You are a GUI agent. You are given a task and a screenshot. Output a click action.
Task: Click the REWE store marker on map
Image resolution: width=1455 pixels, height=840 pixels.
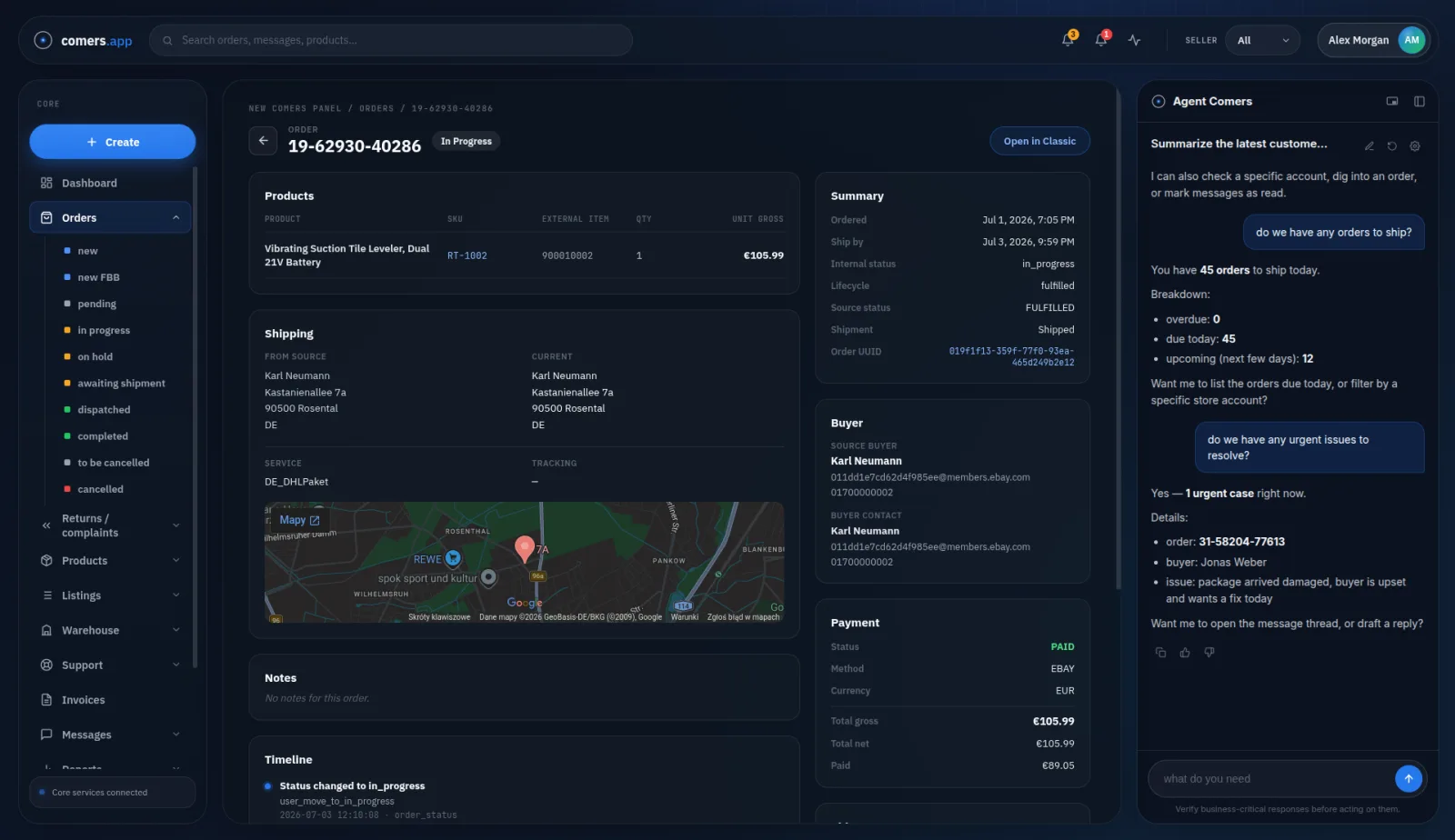[453, 558]
